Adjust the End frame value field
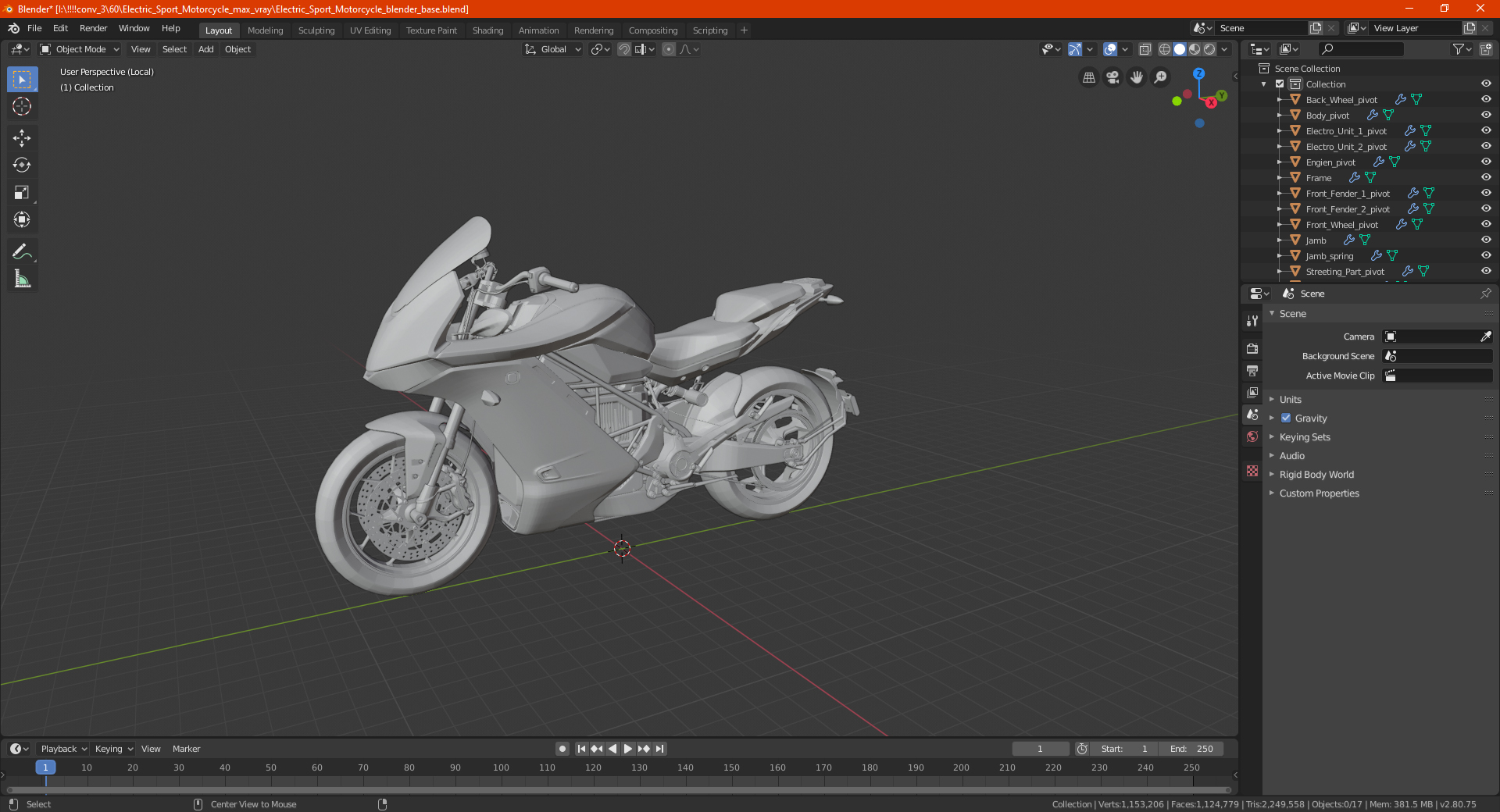 click(1191, 749)
